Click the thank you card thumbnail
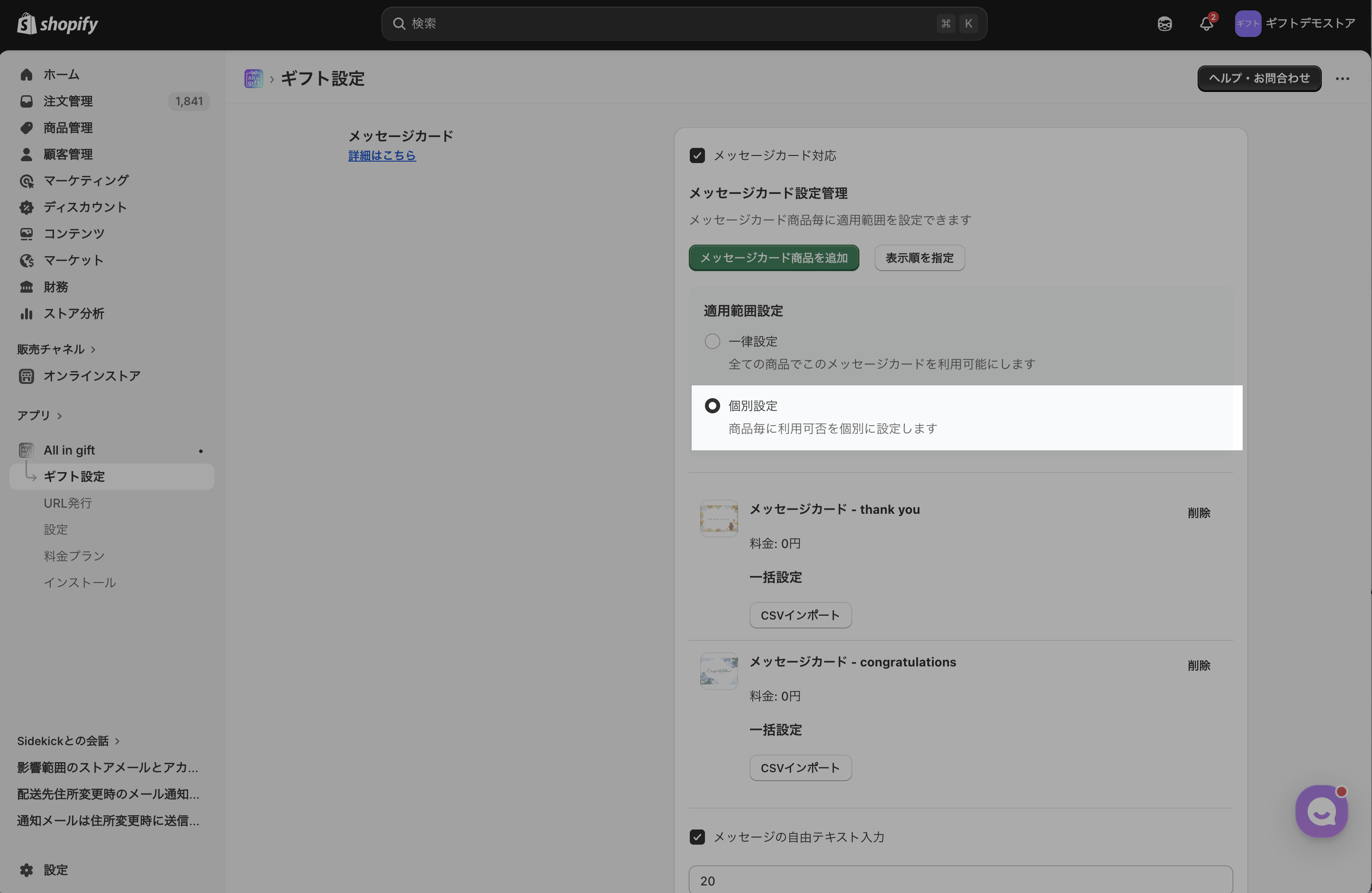 [719, 519]
